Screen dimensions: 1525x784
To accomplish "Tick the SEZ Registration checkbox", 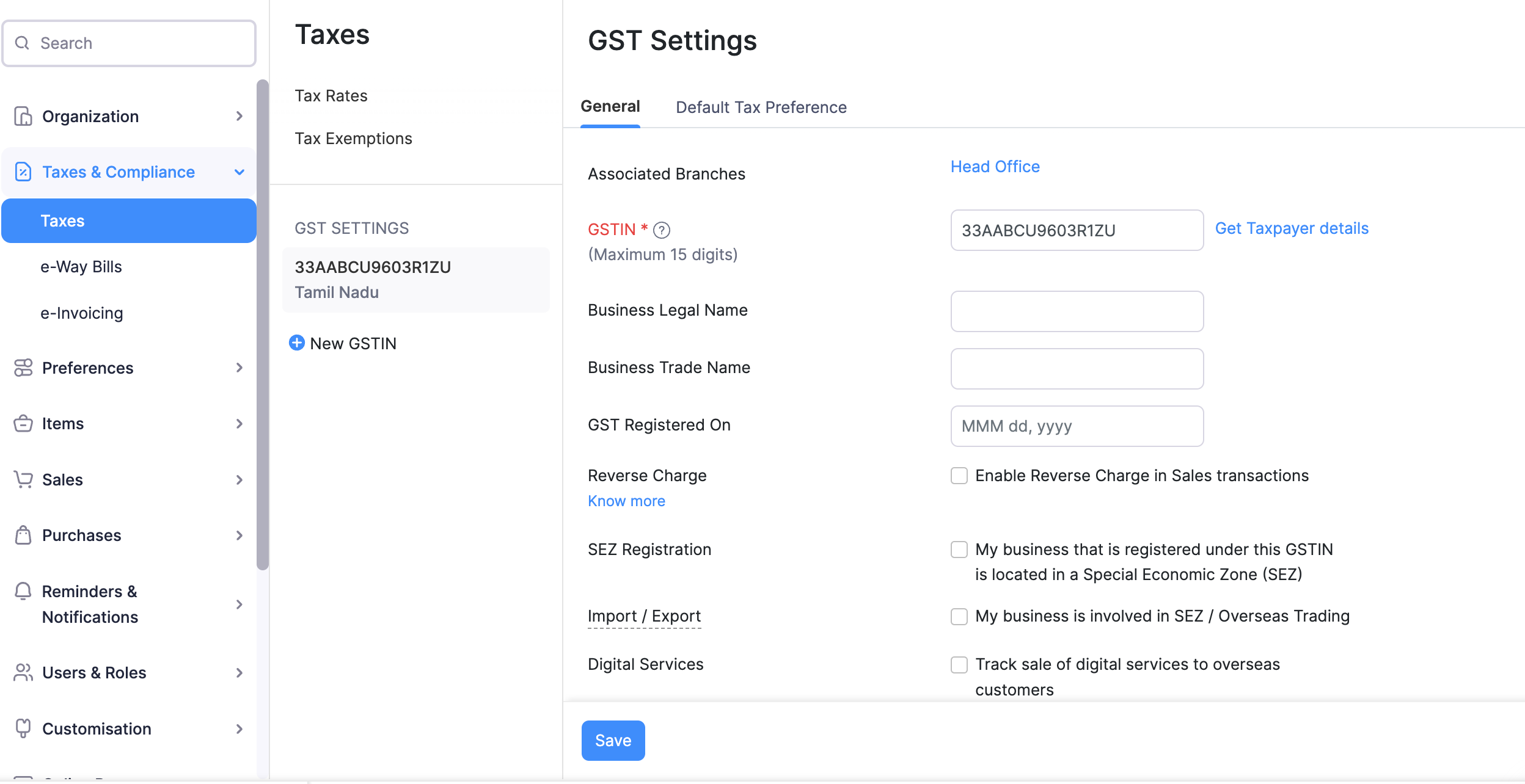I will (x=959, y=550).
